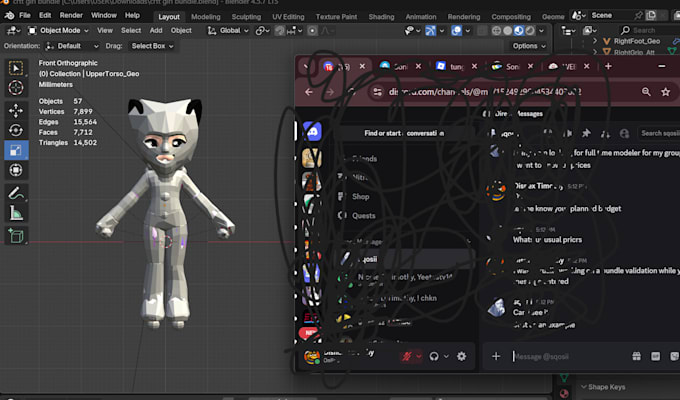The height and width of the screenshot is (400, 680).
Task: Open the viewport shading options dropdown arrow
Action: tap(541, 30)
